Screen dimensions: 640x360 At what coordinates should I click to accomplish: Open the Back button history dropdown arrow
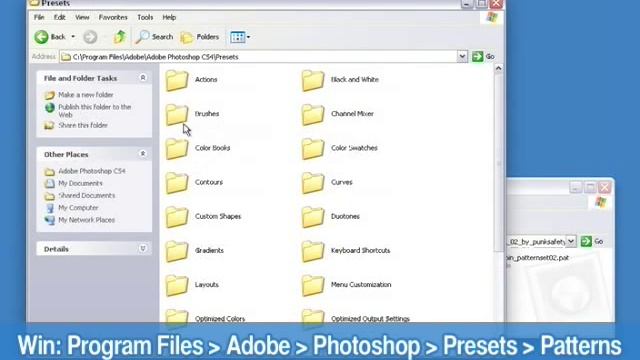[x=73, y=37]
